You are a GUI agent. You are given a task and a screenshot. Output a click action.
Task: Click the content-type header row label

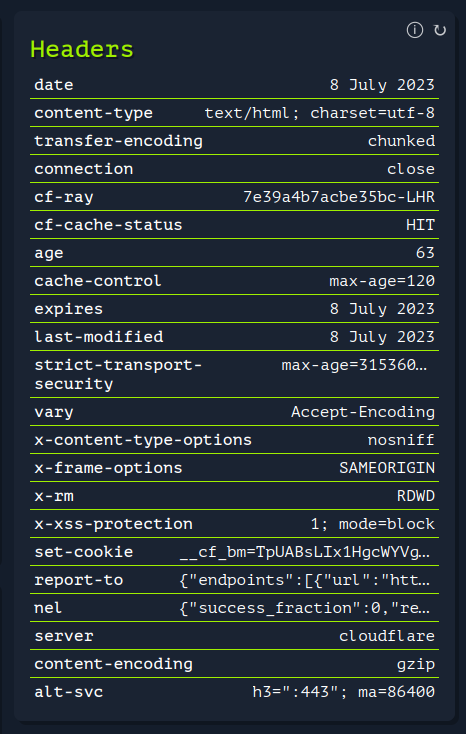point(94,113)
